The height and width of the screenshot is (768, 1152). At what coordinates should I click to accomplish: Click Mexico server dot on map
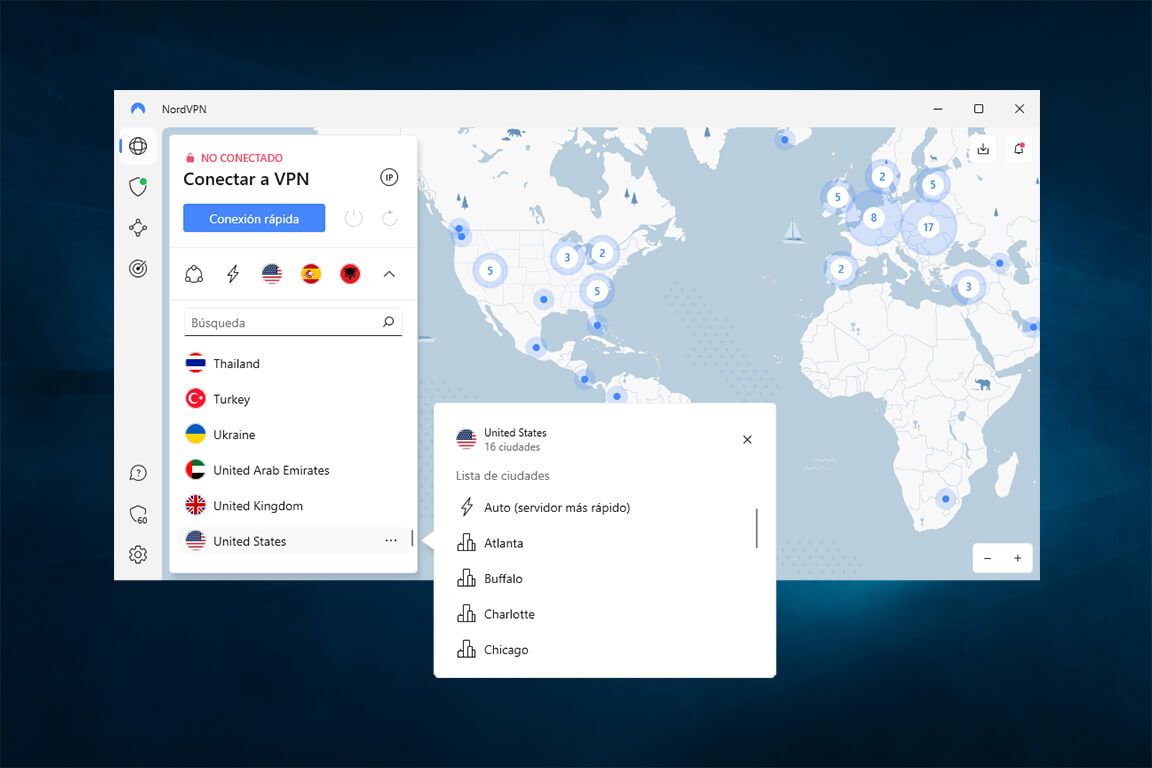536,348
